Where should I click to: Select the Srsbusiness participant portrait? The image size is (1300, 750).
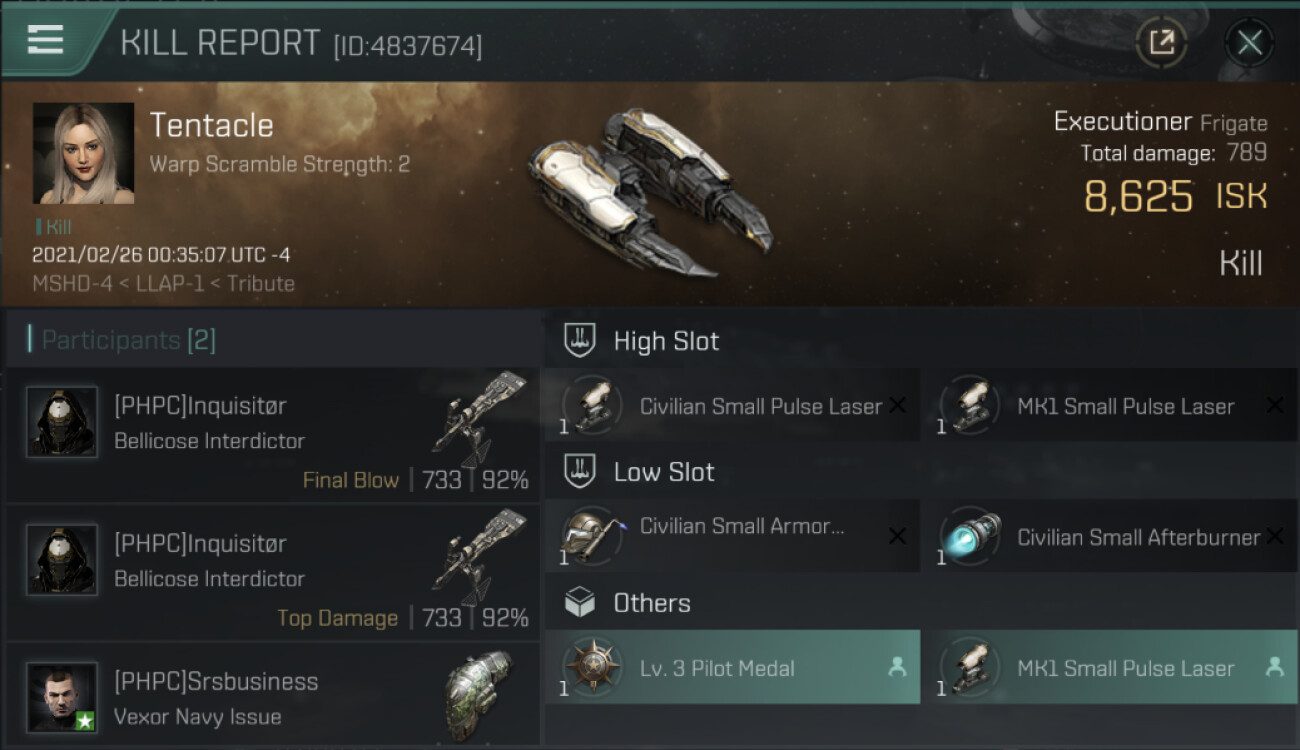[x=62, y=696]
